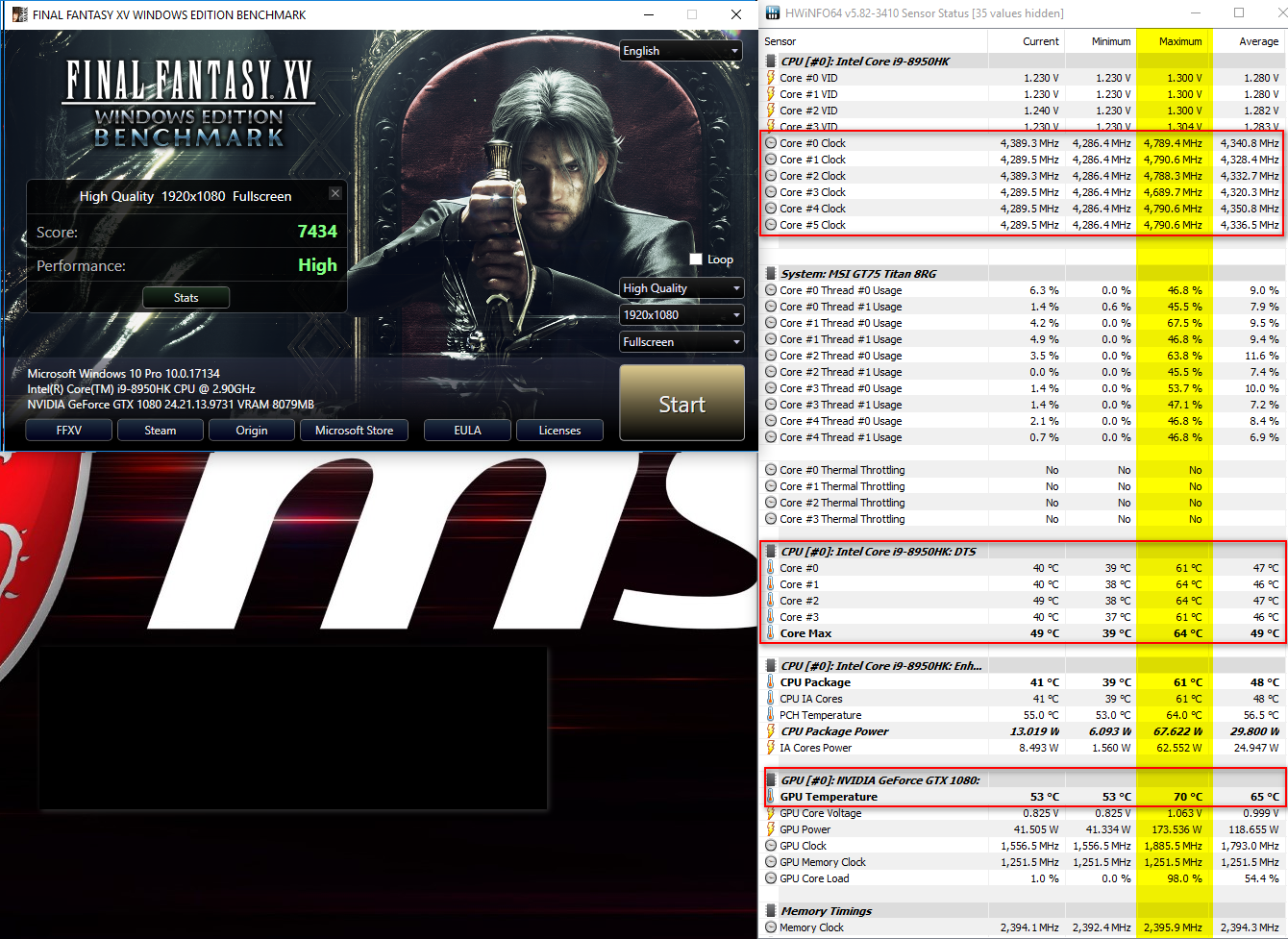Viewport: 1288px width, 939px height.
Task: Click the score value 7434
Action: (317, 232)
